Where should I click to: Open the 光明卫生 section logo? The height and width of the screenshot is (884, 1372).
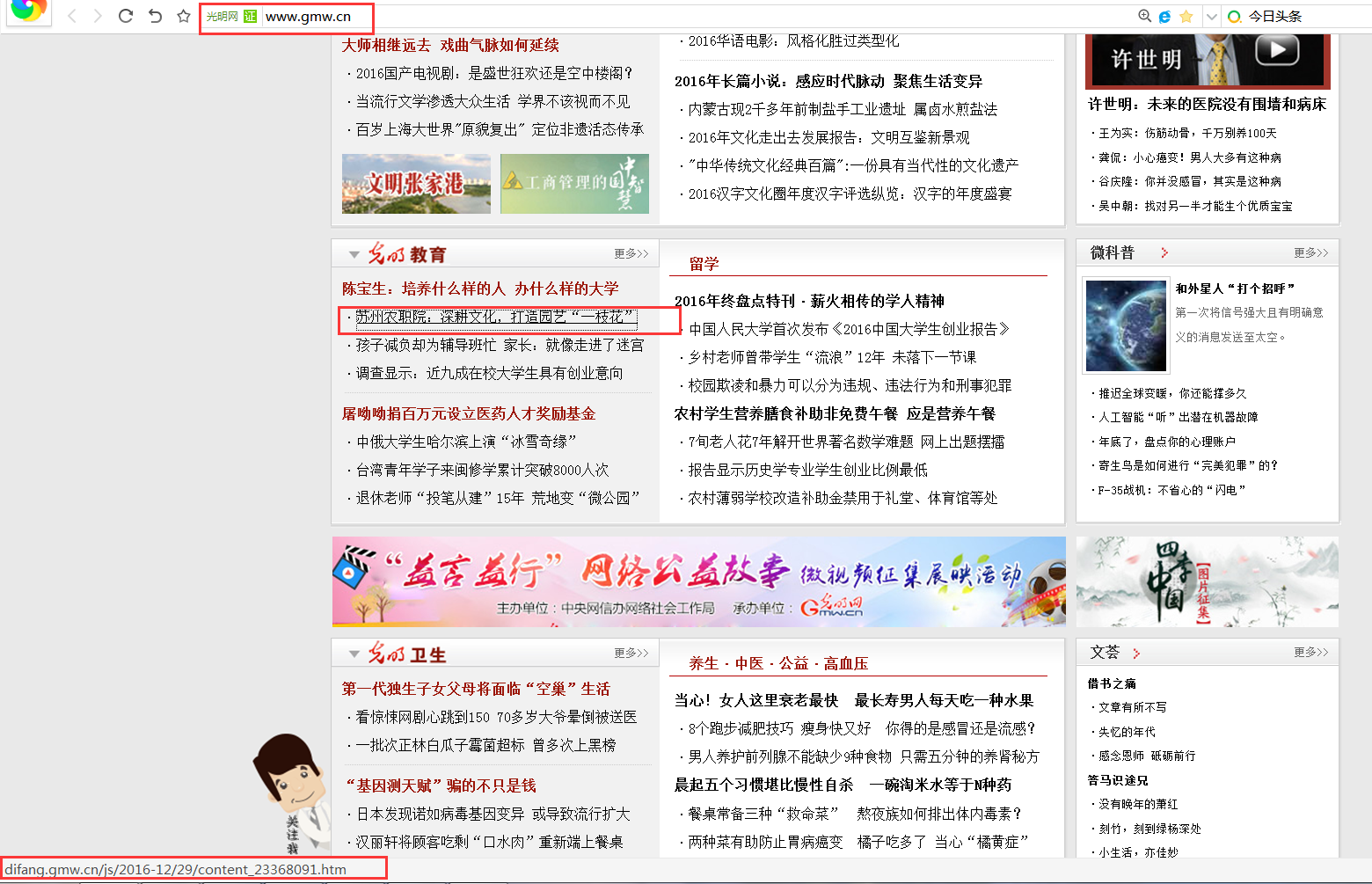[x=407, y=654]
